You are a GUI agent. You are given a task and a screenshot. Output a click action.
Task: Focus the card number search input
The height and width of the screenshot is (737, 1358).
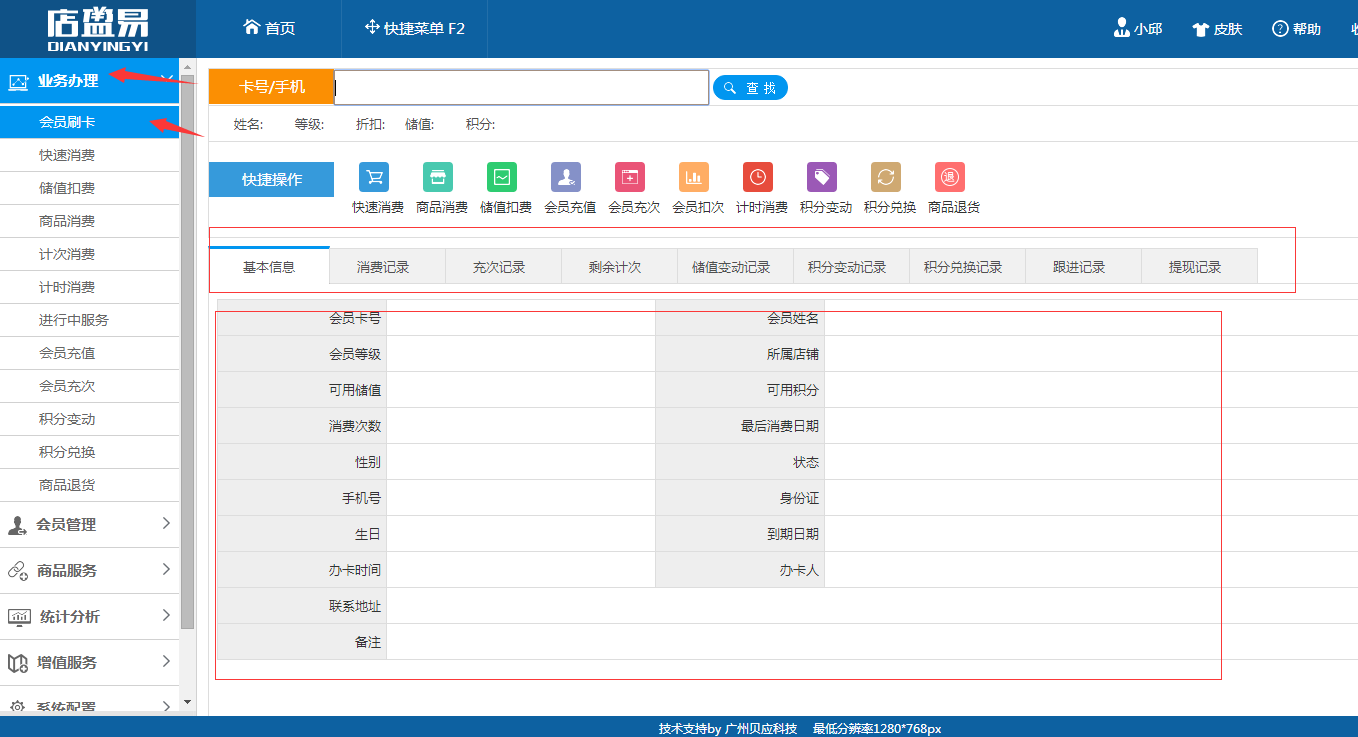(x=521, y=87)
